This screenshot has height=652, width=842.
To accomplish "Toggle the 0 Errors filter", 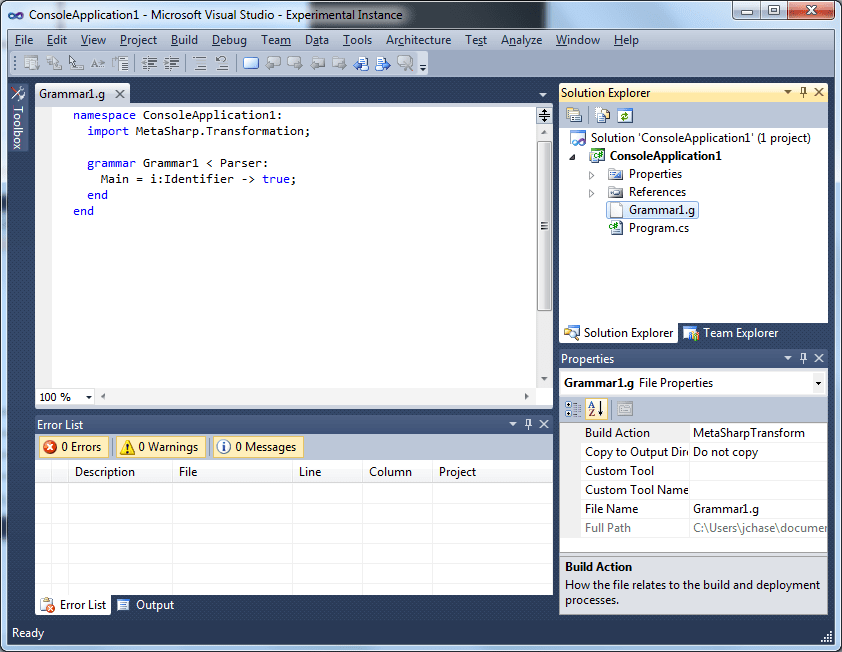I will pos(74,447).
